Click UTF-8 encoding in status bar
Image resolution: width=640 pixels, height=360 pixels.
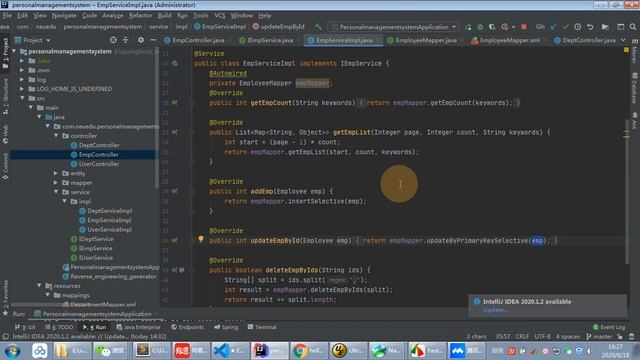(x=542, y=337)
